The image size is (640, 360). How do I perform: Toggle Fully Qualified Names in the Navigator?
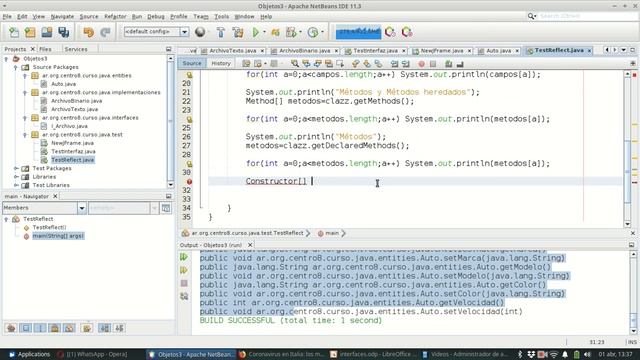[x=87, y=328]
